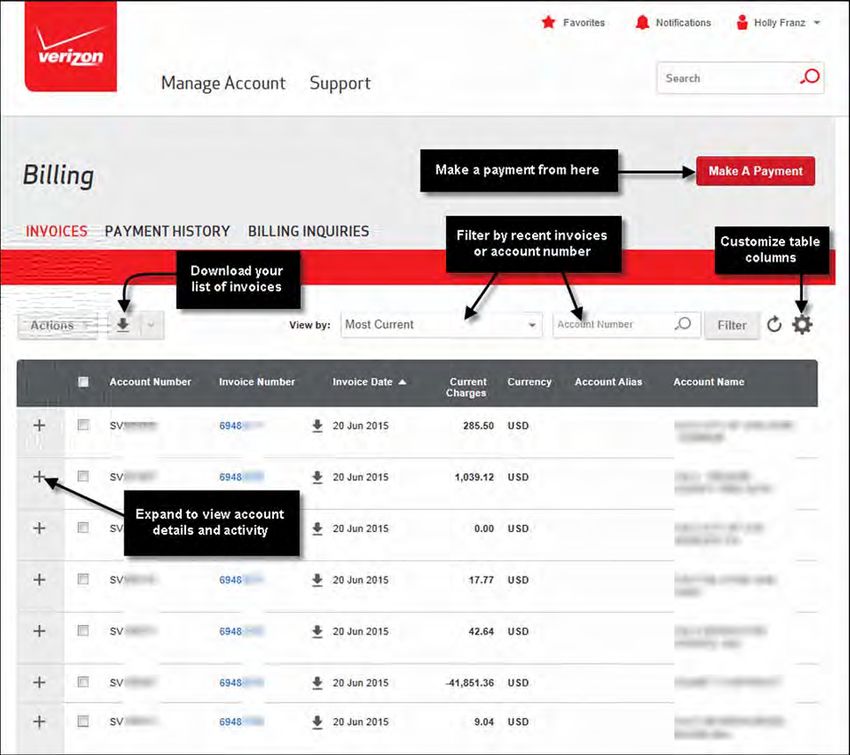
Task: Click the Verizon logo
Action: (70, 46)
